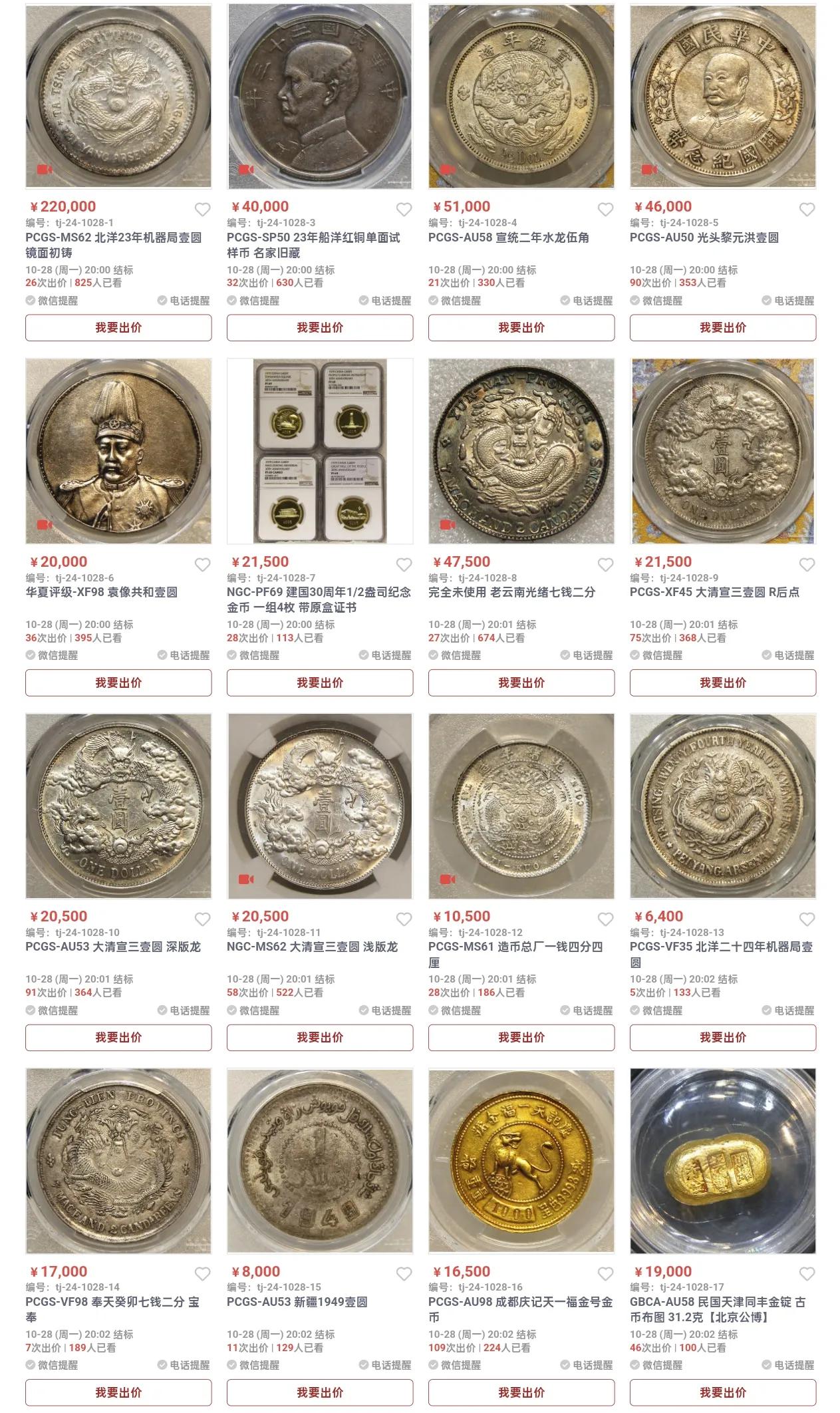View the 天津同丰金锭 gold ingot image
The height and width of the screenshot is (1413, 840).
[x=723, y=1161]
